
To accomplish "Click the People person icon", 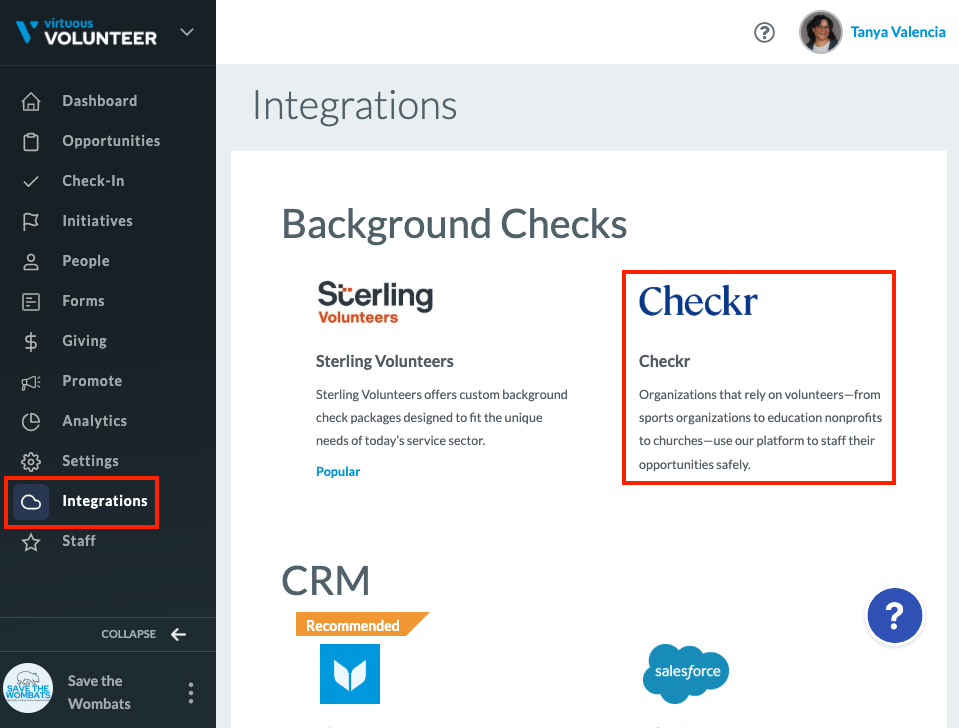I will point(31,262).
